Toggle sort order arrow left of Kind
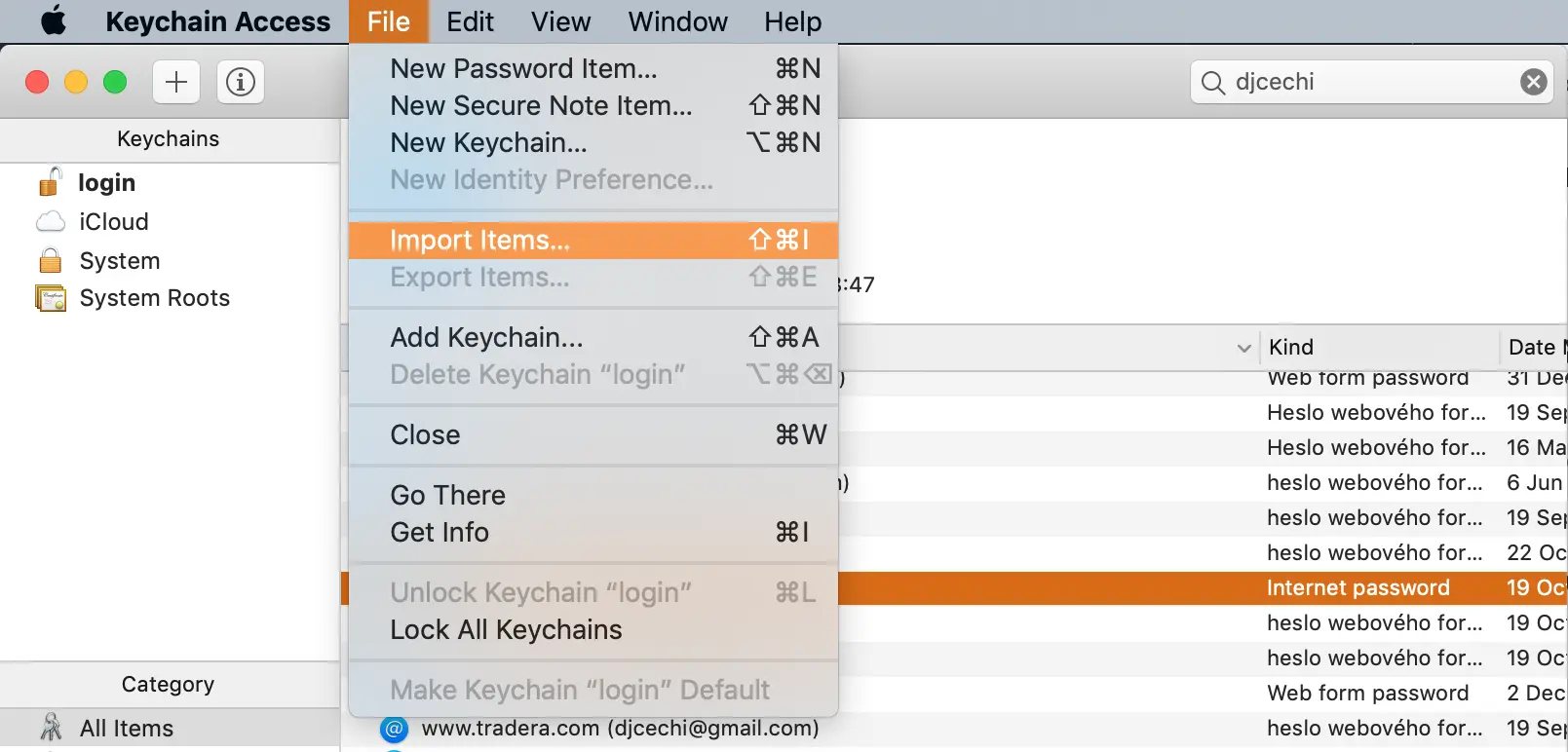The width and height of the screenshot is (1568, 752). (x=1243, y=348)
